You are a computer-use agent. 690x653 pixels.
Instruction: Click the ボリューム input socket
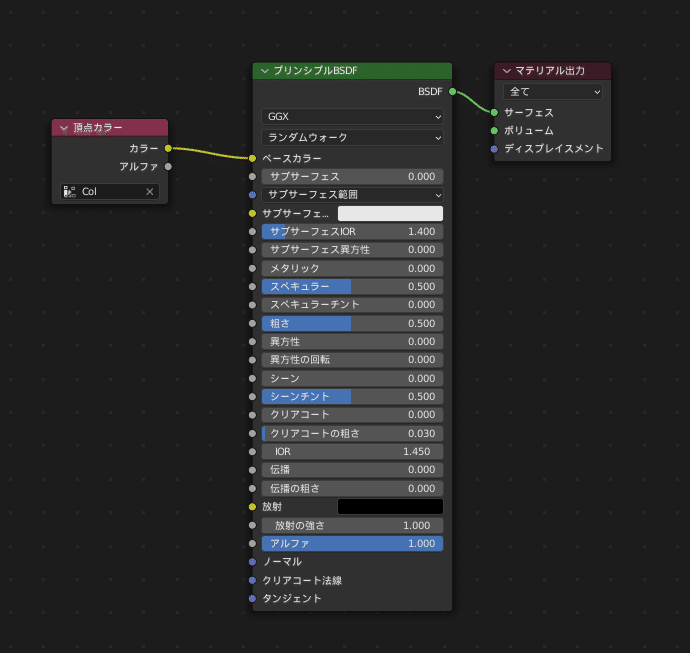pyautogui.click(x=494, y=131)
